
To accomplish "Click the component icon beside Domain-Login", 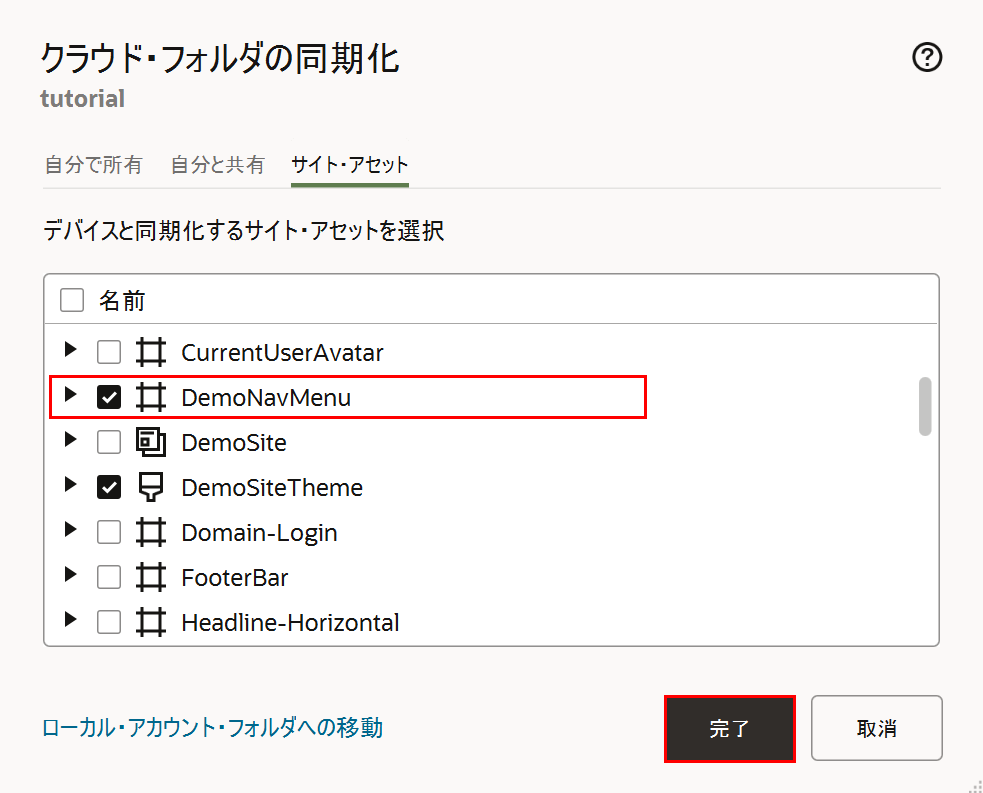I will click(150, 533).
